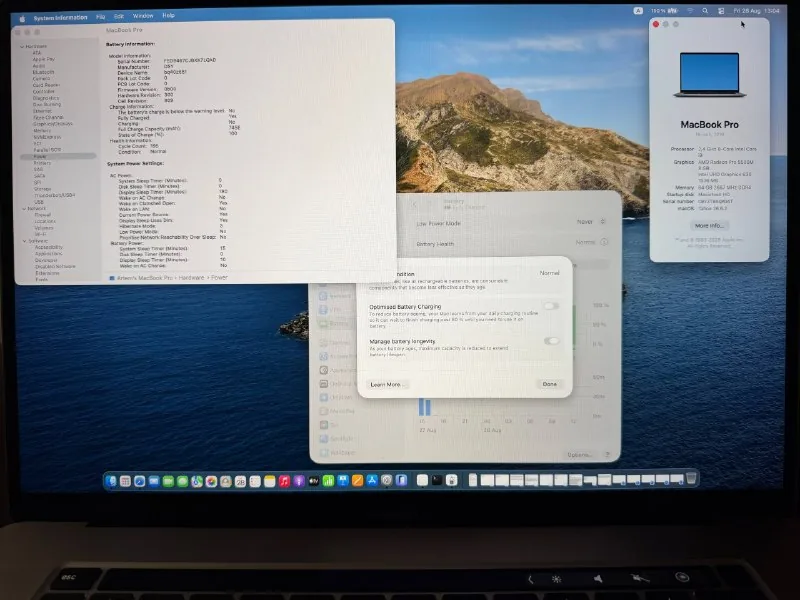This screenshot has height=600, width=800.
Task: Open the Trash in the Dock
Action: (x=691, y=479)
